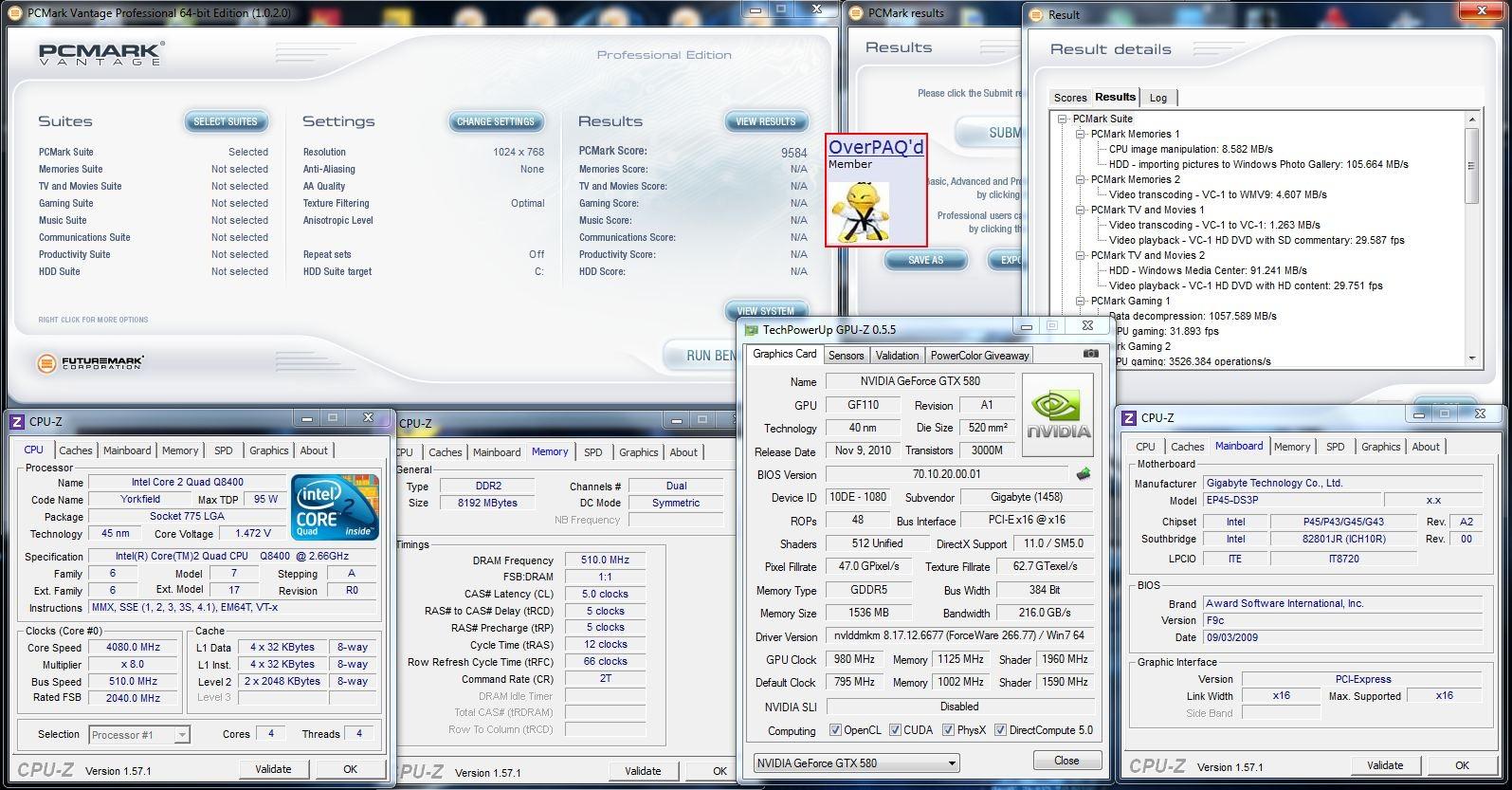Click Save As in PCMark results
1512x790 pixels.
(926, 260)
